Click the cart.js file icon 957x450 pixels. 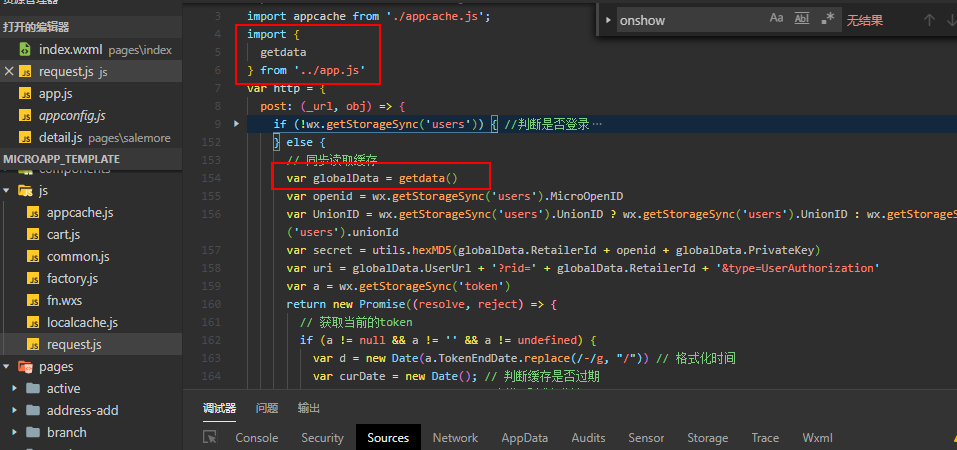[34, 235]
